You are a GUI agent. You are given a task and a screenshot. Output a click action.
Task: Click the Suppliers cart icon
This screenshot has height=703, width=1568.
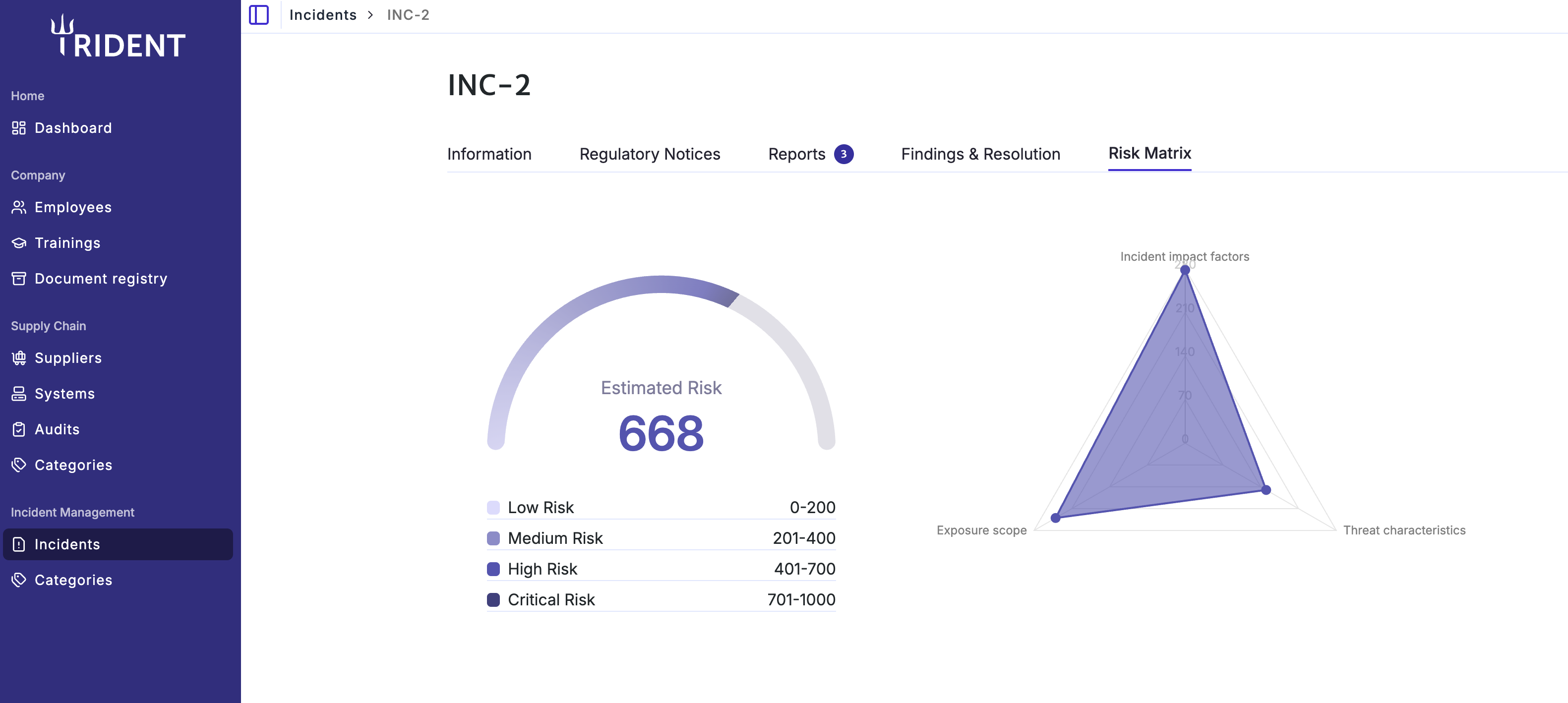click(19, 358)
